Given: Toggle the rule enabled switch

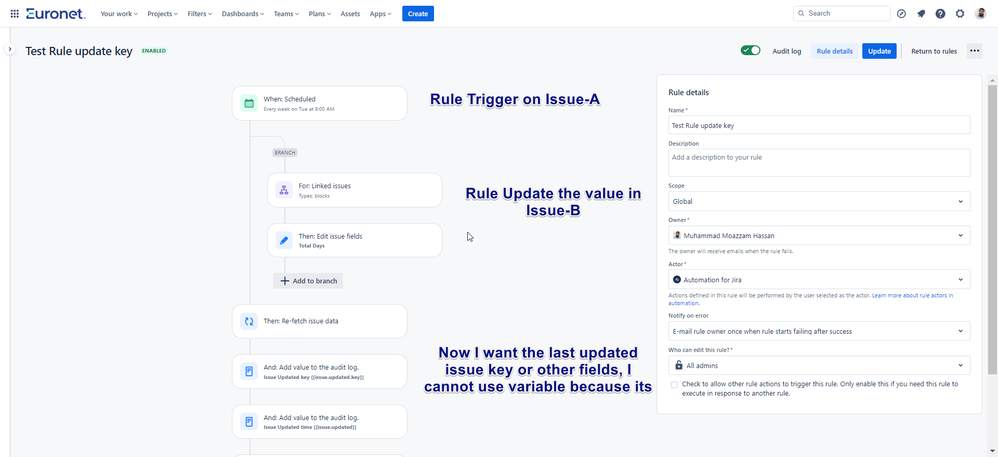Looking at the screenshot, I should tap(750, 51).
